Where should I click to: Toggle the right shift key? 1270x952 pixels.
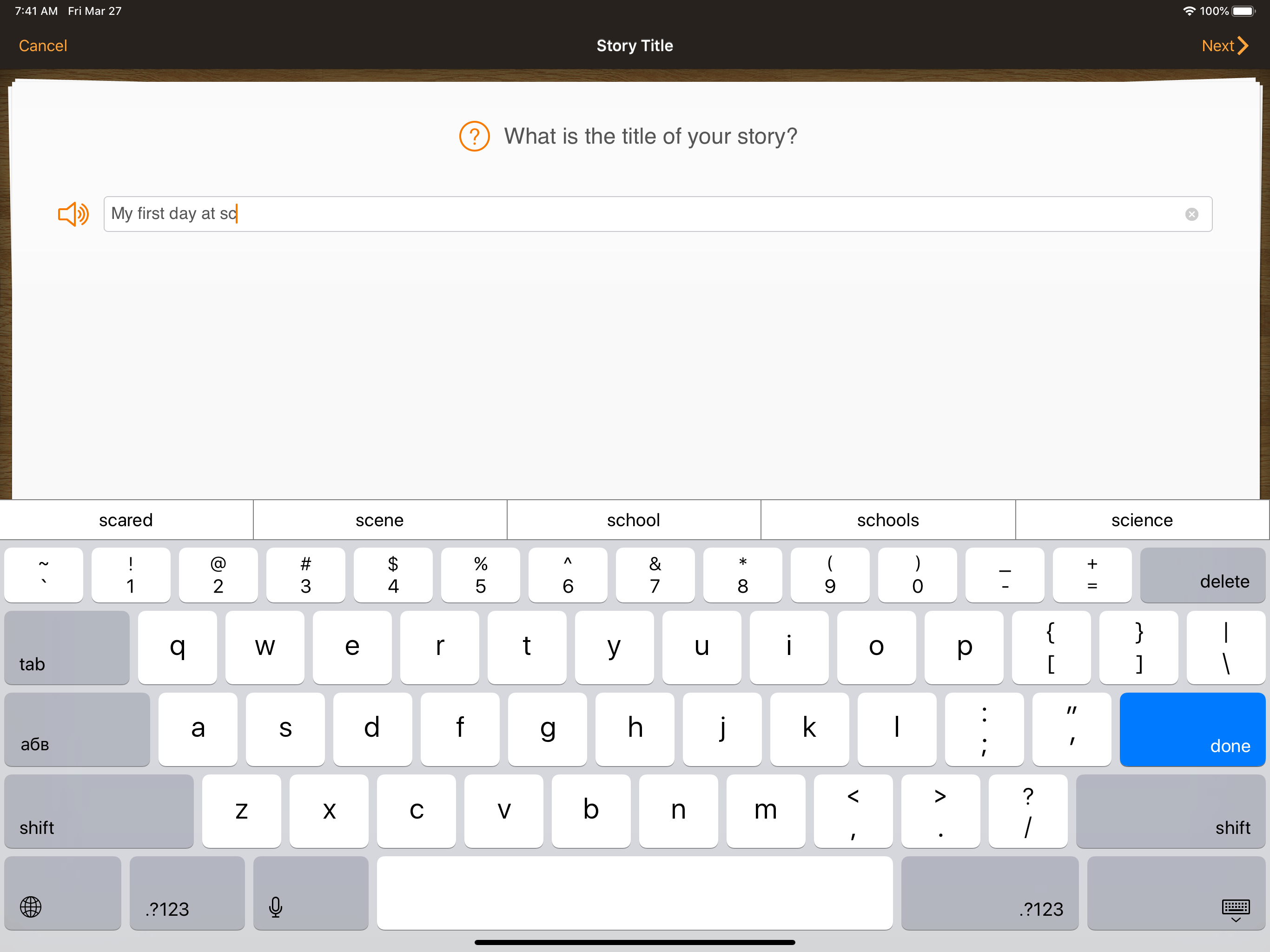point(1170,811)
